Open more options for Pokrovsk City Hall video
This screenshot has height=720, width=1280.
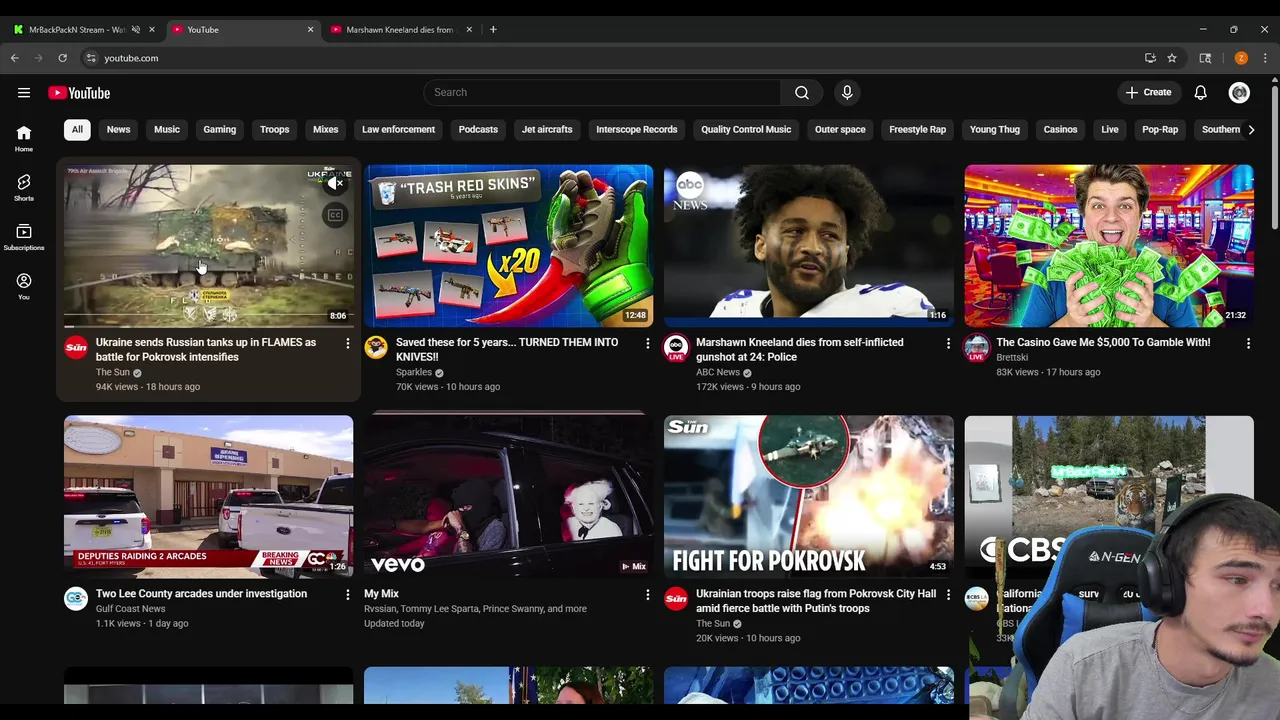tap(948, 594)
